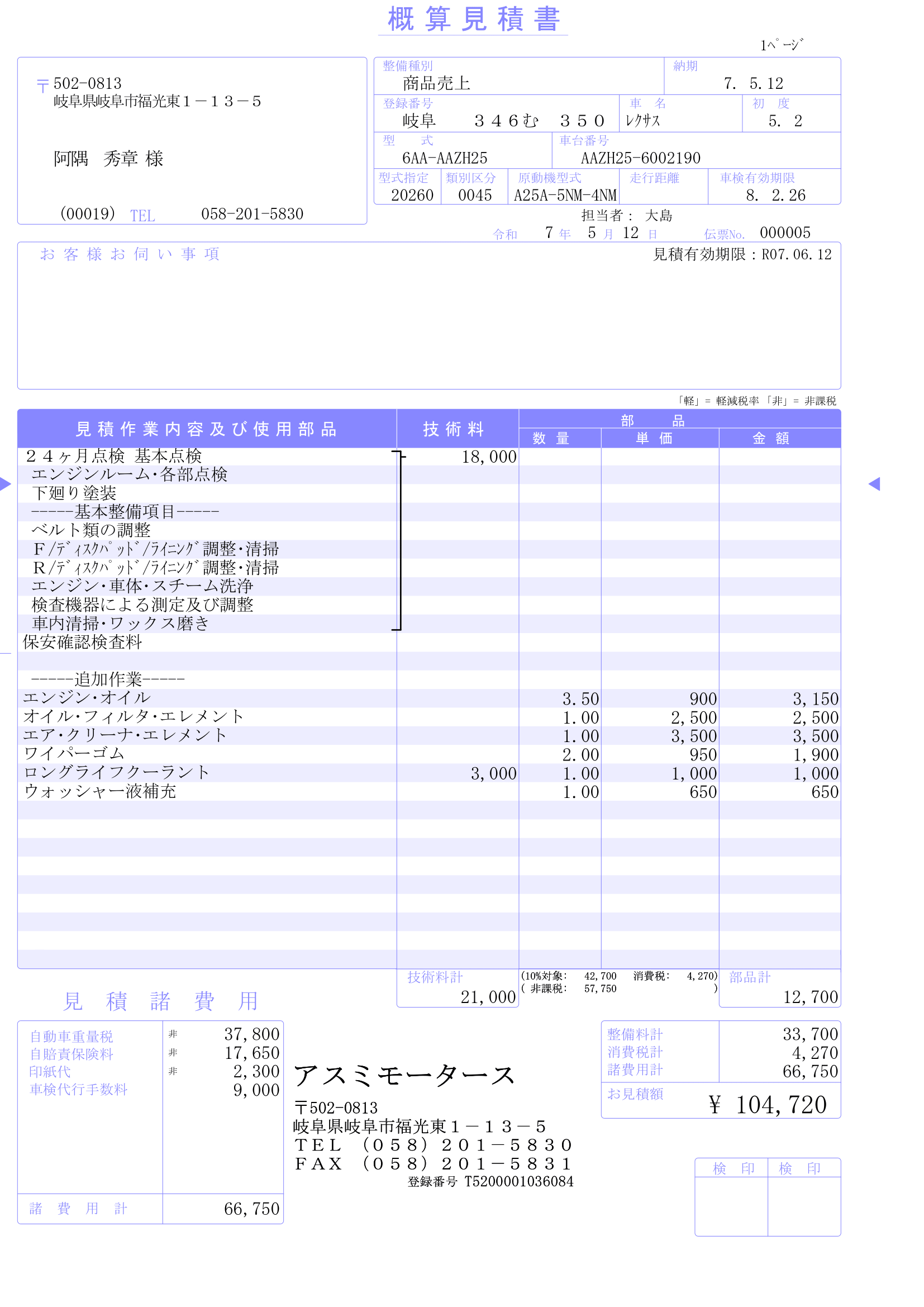The width and height of the screenshot is (924, 1307).
Task: Click company name アスミモータース
Action: (404, 1076)
